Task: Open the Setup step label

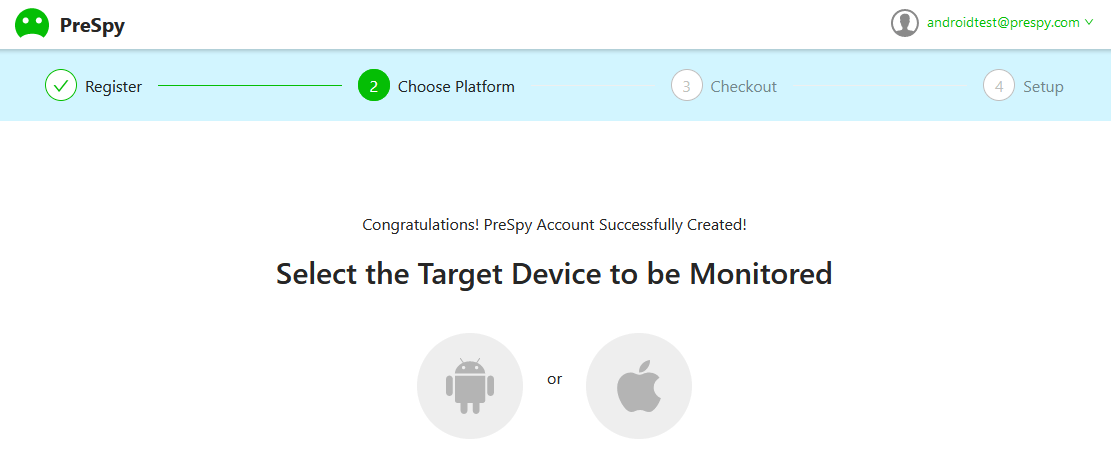Action: coord(1043,86)
